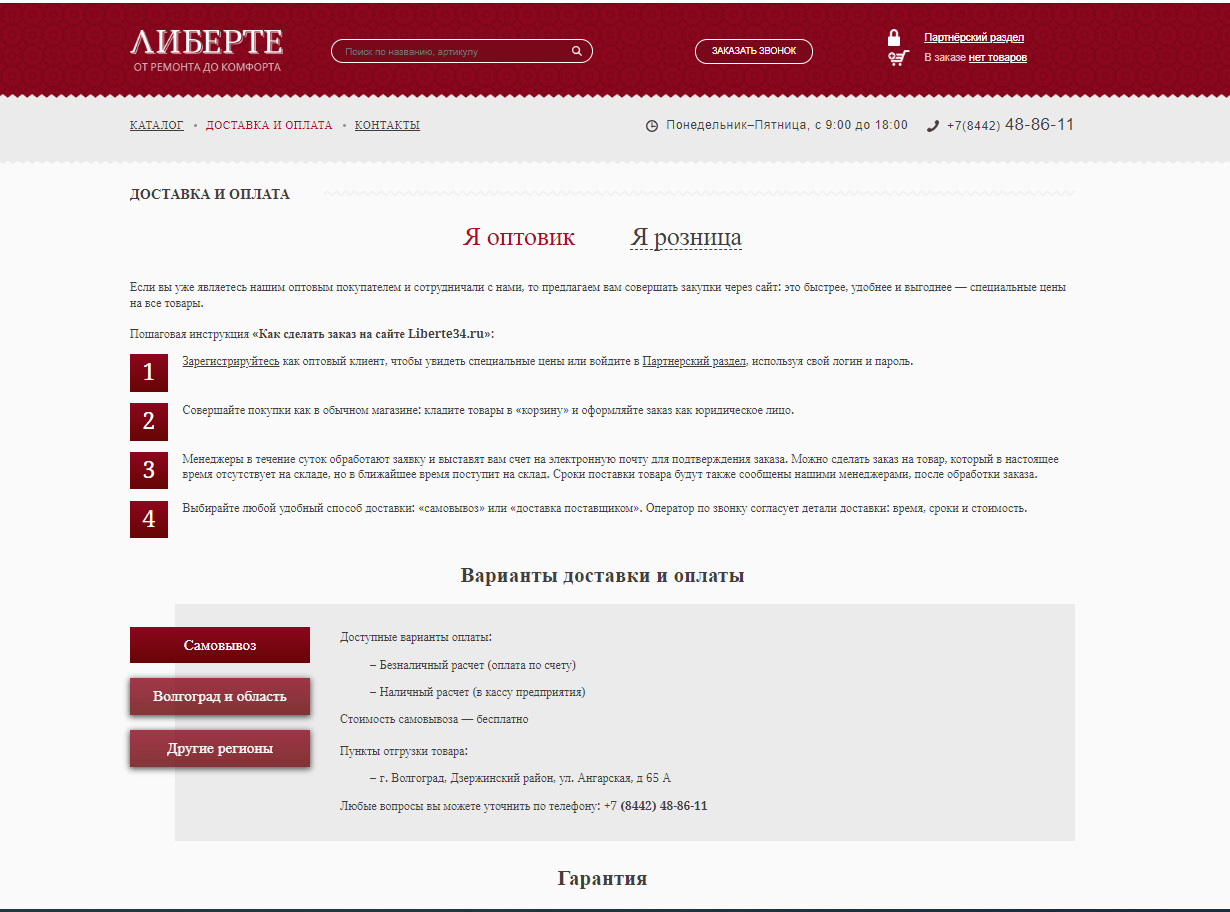Open the Партнёрский раздел header link
Image resolution: width=1230 pixels, height=912 pixels.
pos(974,38)
